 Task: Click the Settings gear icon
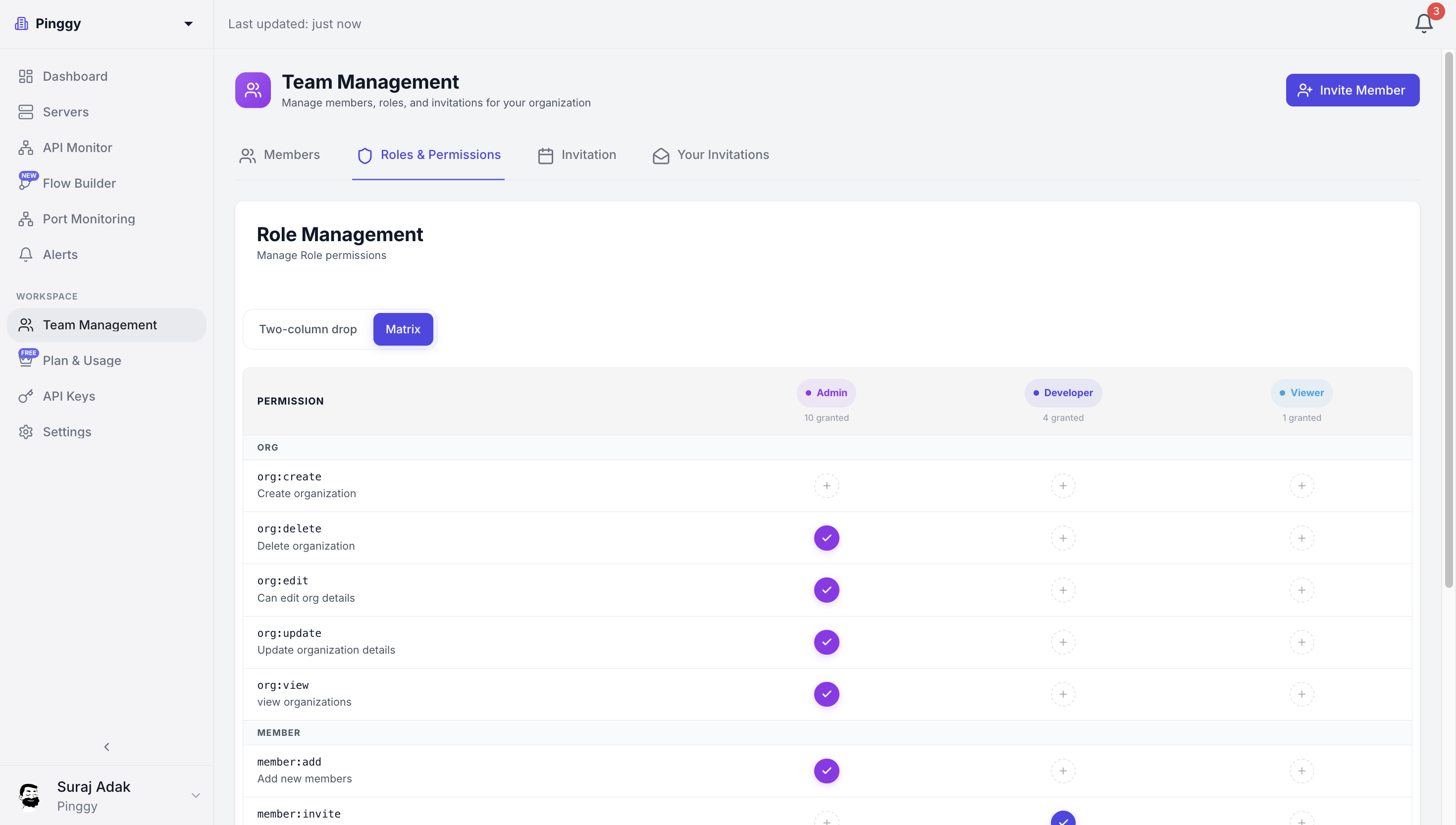tap(25, 432)
